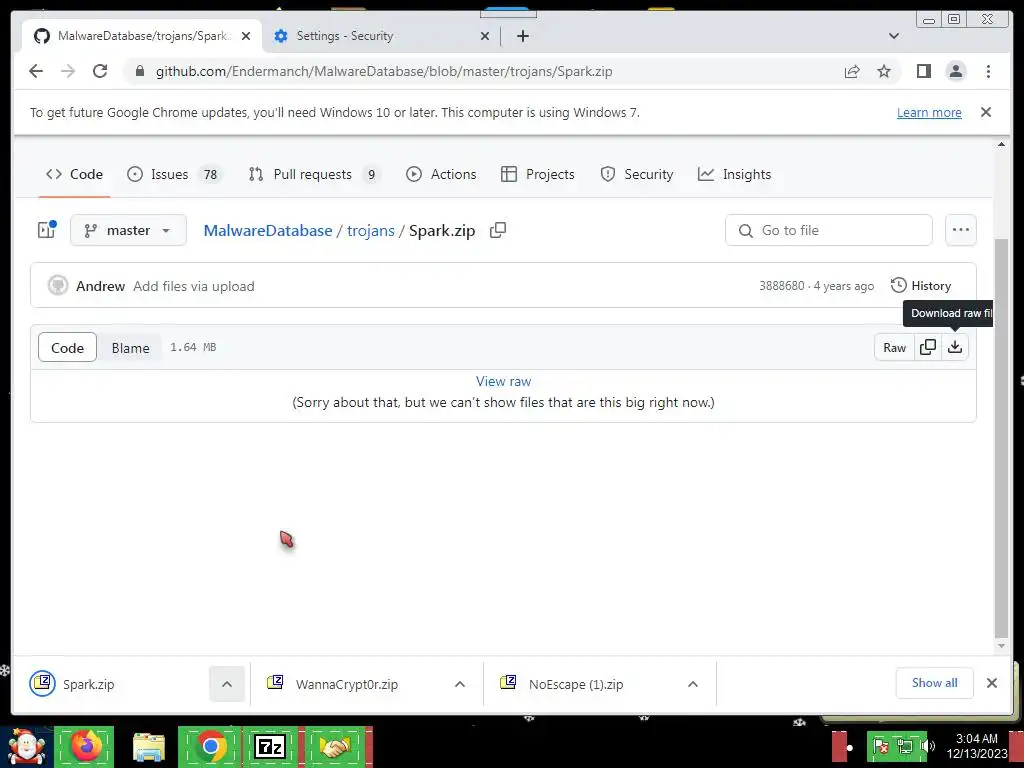Dismiss the Chrome update notice bar
This screenshot has height=768, width=1024.
pyautogui.click(x=986, y=112)
